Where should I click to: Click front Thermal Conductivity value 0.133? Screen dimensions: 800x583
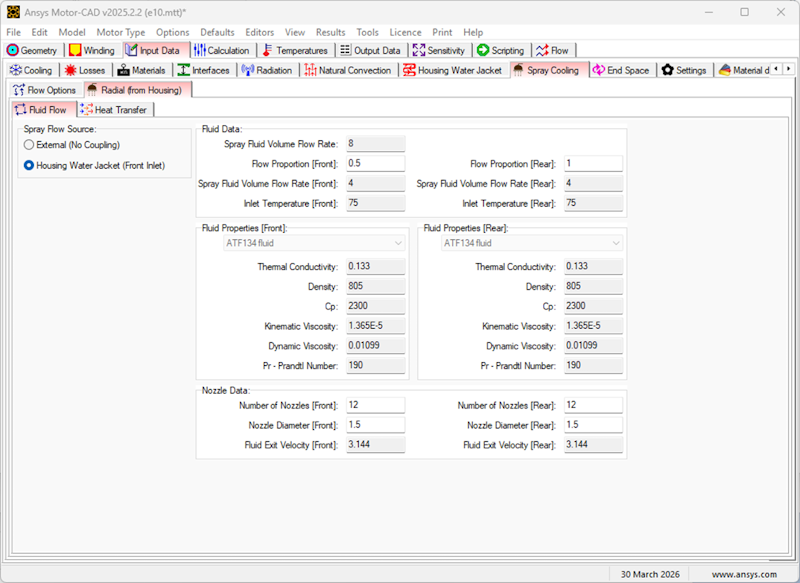click(x=376, y=266)
